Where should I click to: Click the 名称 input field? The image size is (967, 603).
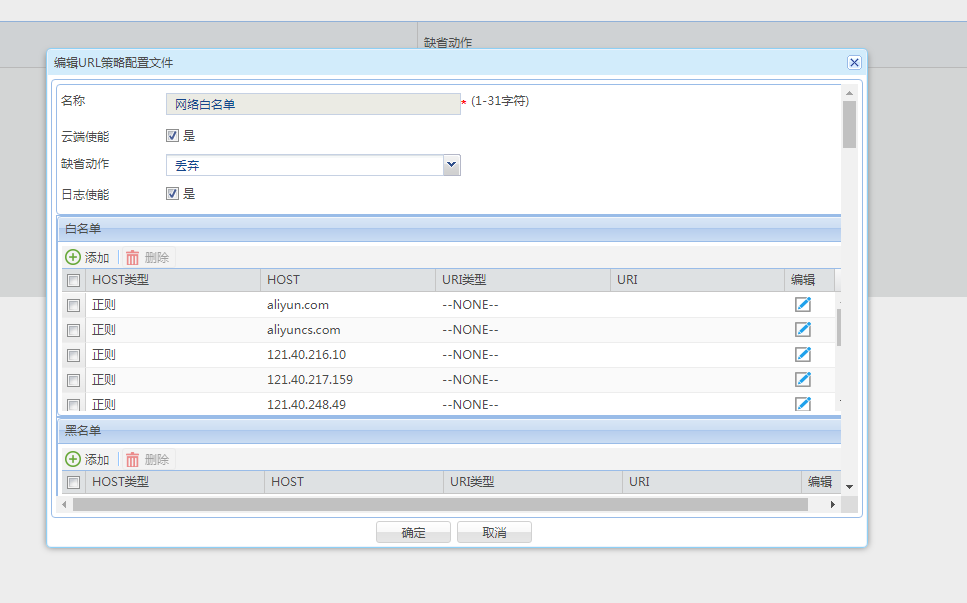point(313,104)
